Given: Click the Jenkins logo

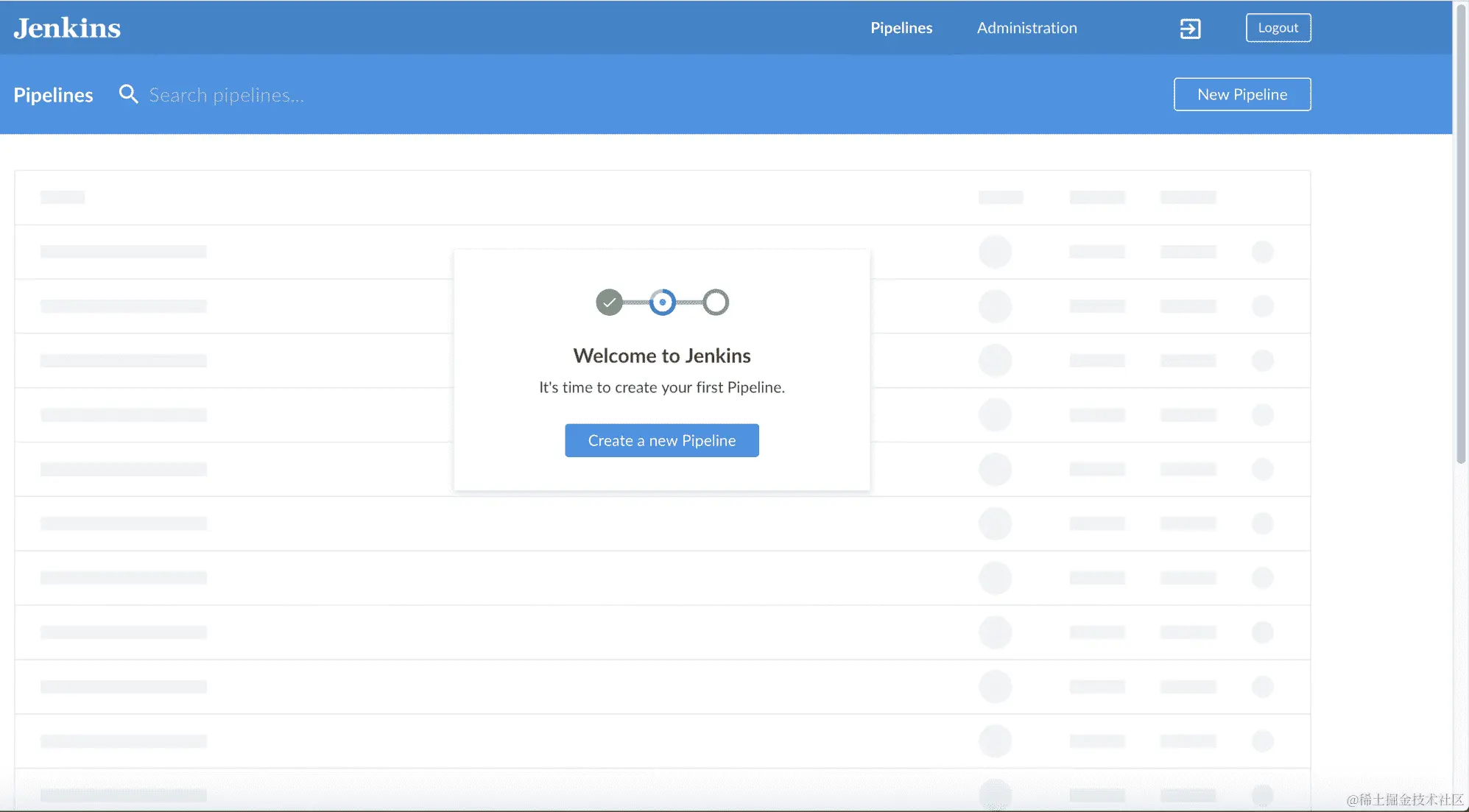Looking at the screenshot, I should click(x=67, y=28).
